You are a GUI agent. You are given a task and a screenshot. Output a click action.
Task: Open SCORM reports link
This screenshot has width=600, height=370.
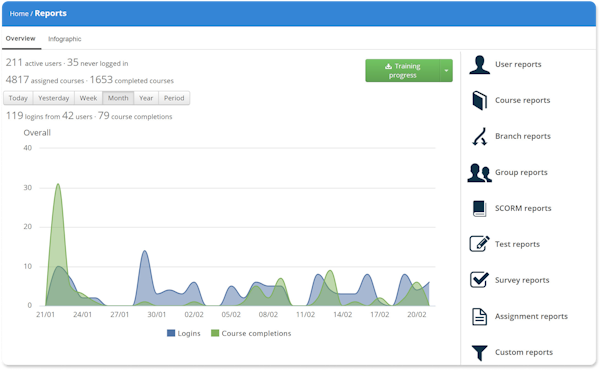tap(523, 208)
